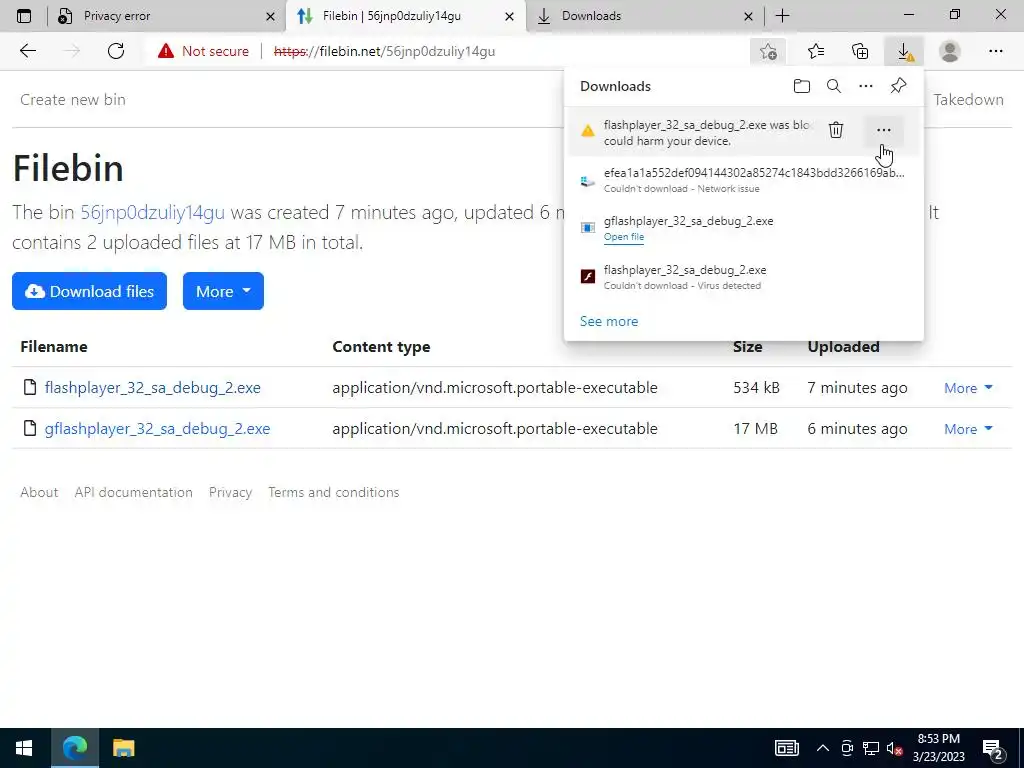1024x768 pixels.
Task: Click the Not secure warning indicator
Action: 203,51
